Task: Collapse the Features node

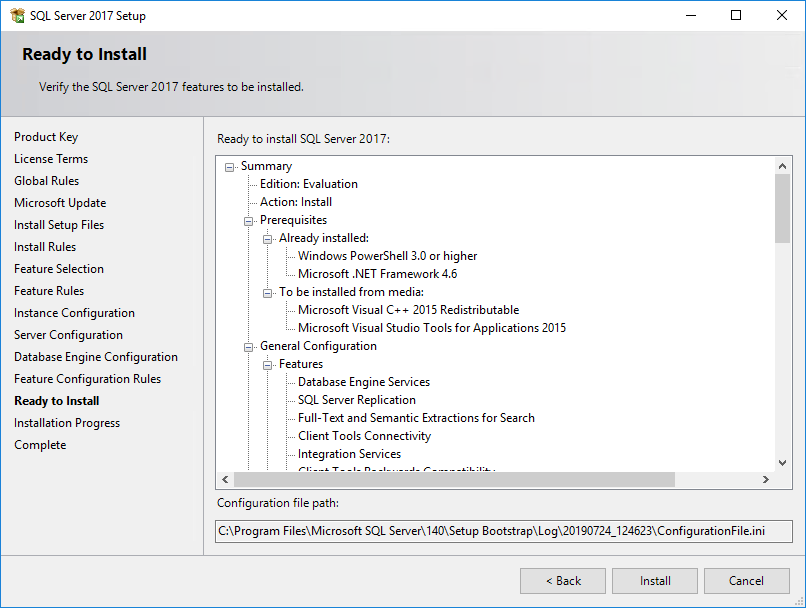Action: (267, 365)
